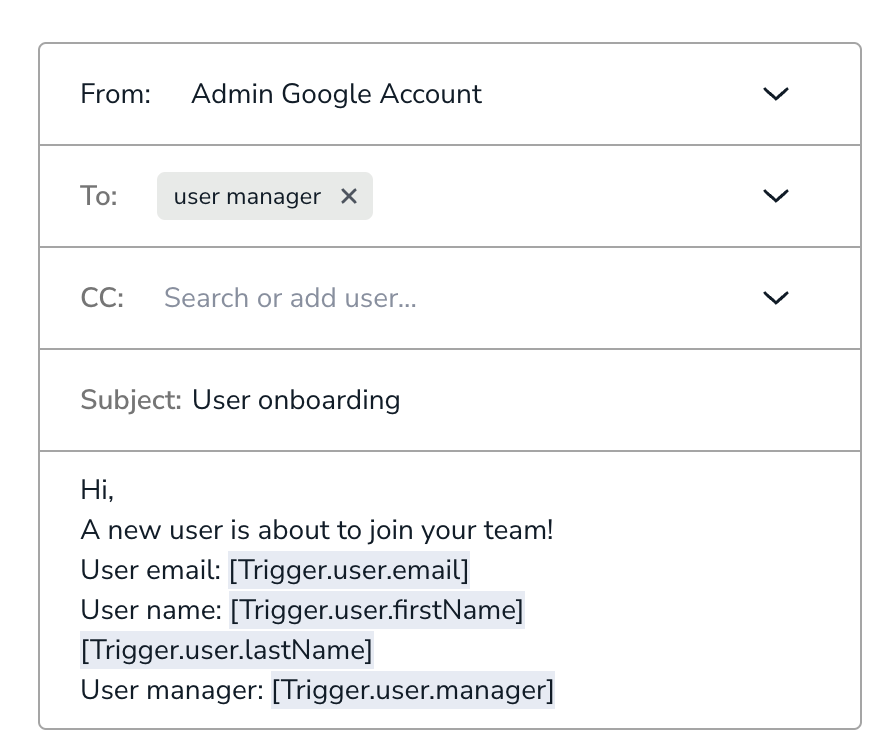
Task: Click the Trigger.user.manager variable token
Action: click(413, 690)
